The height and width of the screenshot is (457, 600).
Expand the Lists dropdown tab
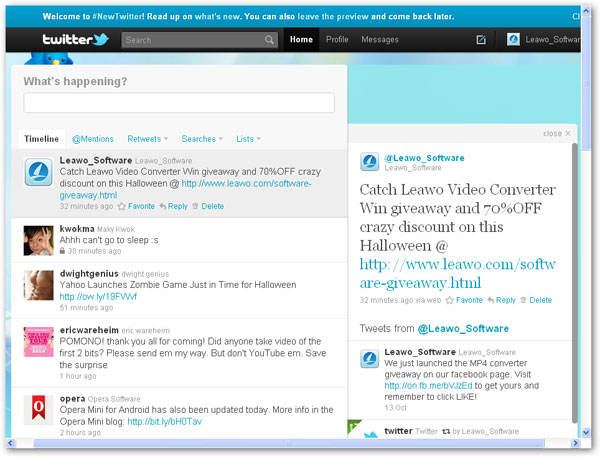(x=248, y=139)
